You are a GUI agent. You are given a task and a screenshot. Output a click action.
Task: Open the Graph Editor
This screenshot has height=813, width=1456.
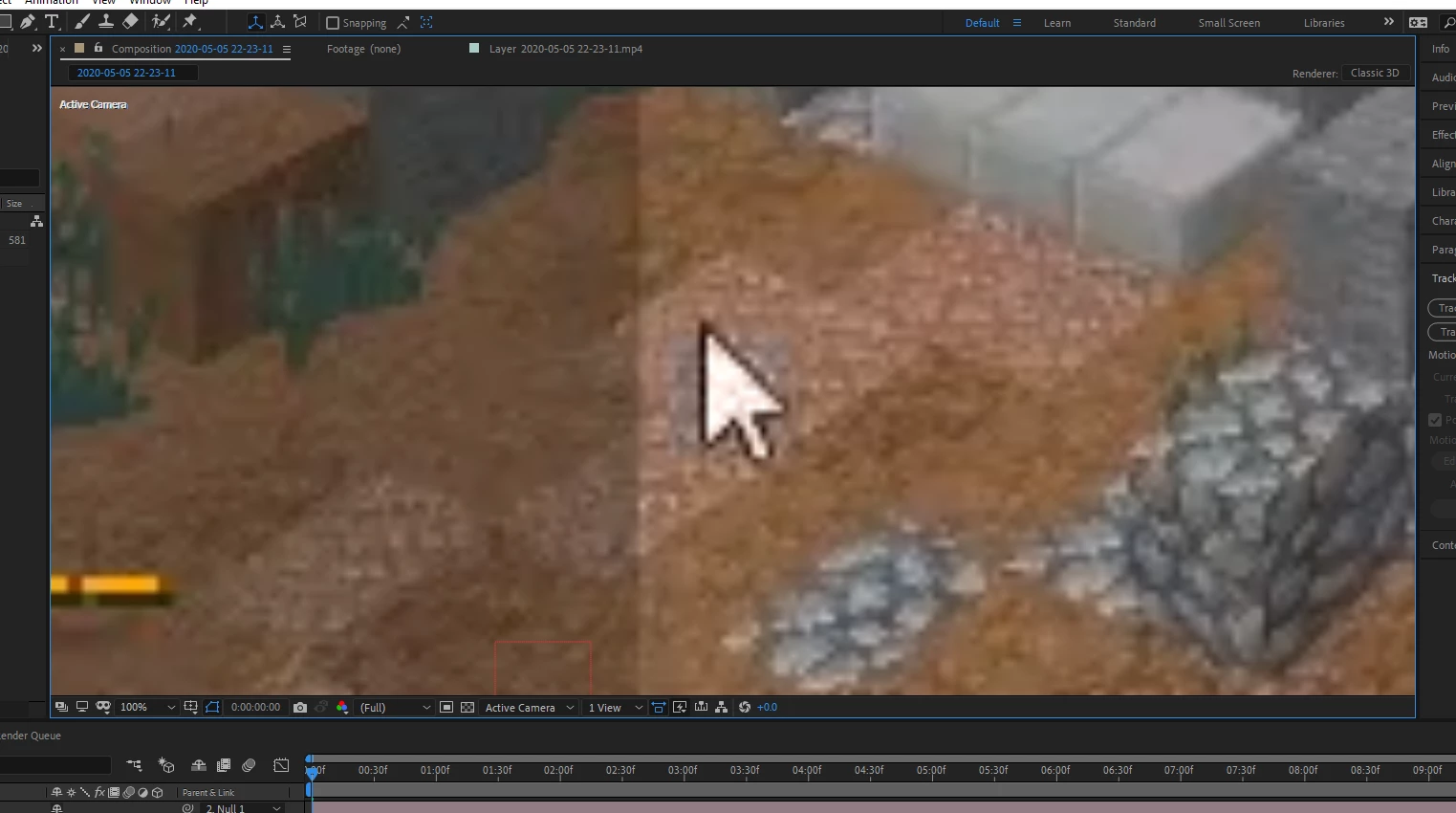(x=281, y=765)
